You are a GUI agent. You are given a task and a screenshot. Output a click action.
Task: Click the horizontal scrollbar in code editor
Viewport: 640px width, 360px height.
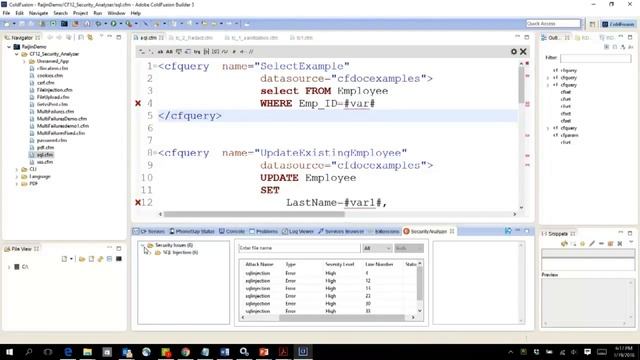point(254,214)
